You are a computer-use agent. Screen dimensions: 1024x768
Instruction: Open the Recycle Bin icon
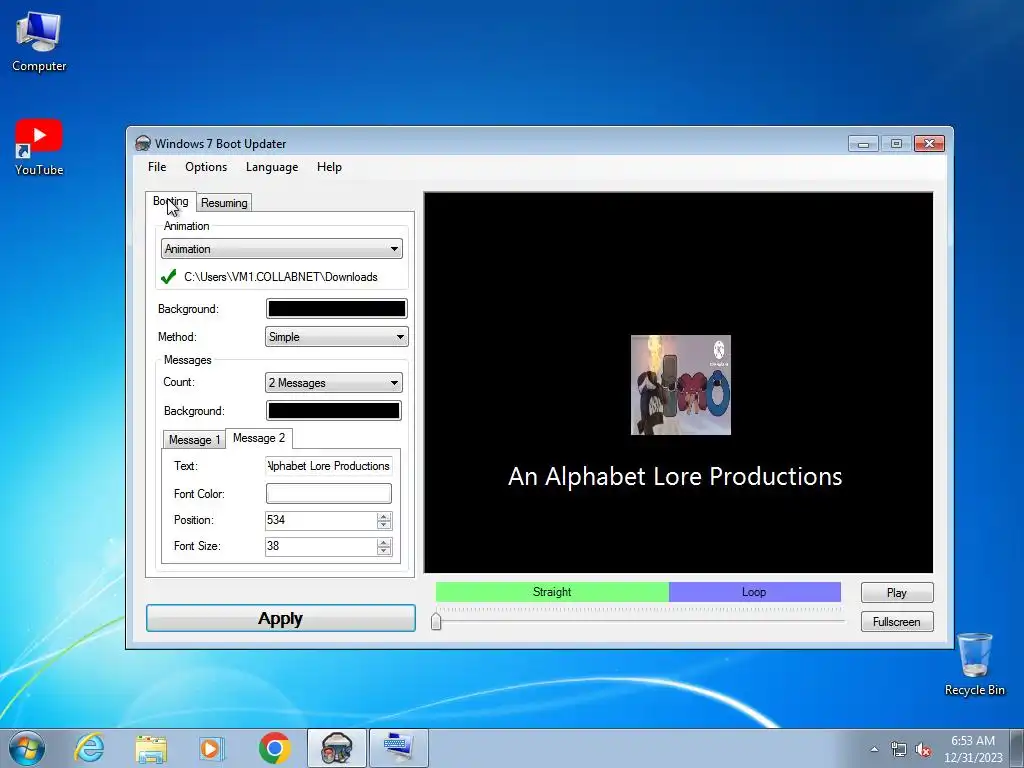tap(974, 664)
